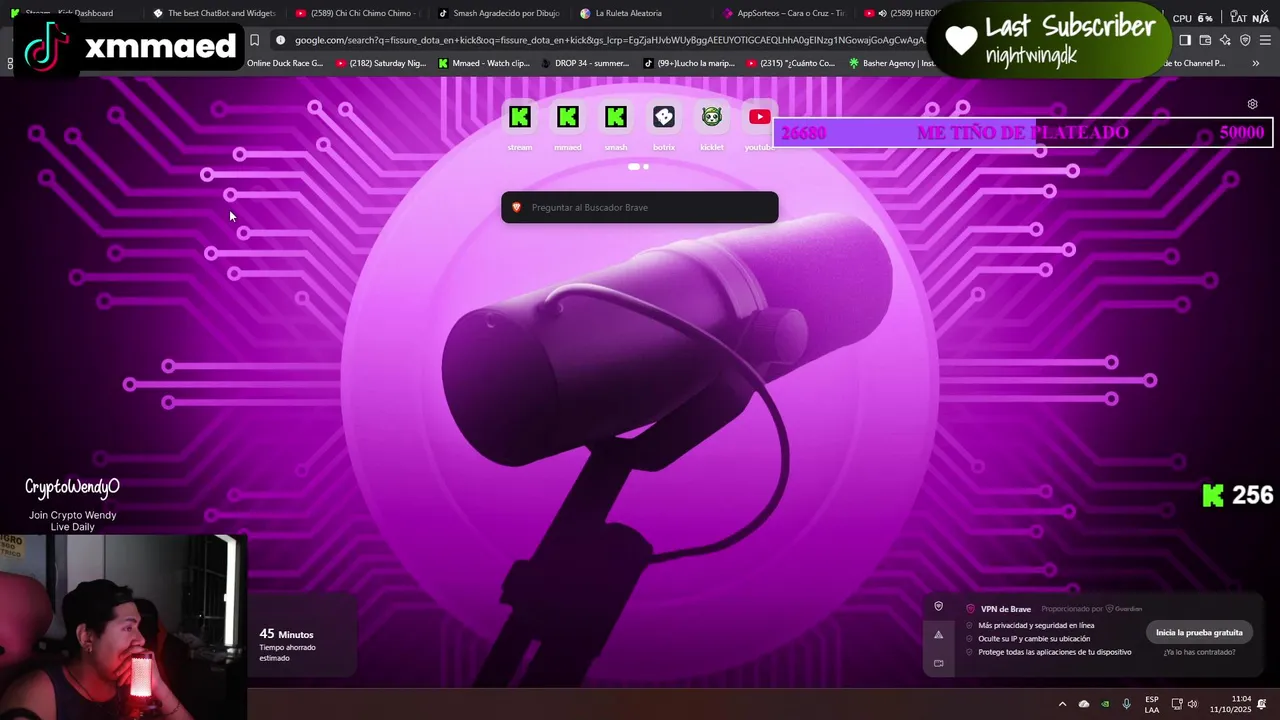Open the 'stream' Kick shortcut tile
The image size is (1280, 720).
point(519,118)
